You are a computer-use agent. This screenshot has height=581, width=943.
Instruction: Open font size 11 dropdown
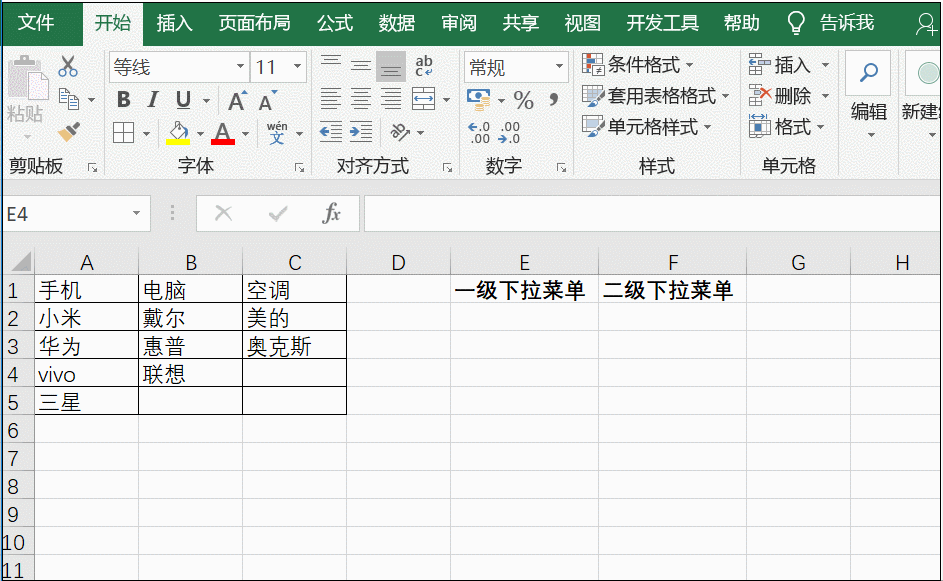coord(297,66)
